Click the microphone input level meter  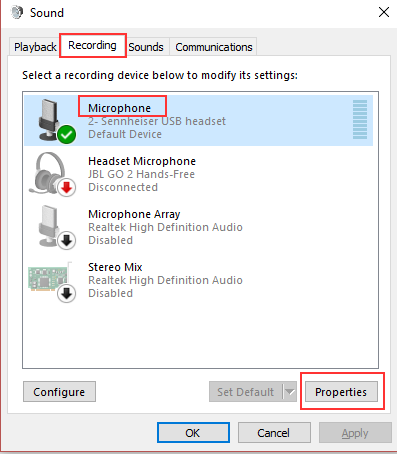[x=360, y=119]
